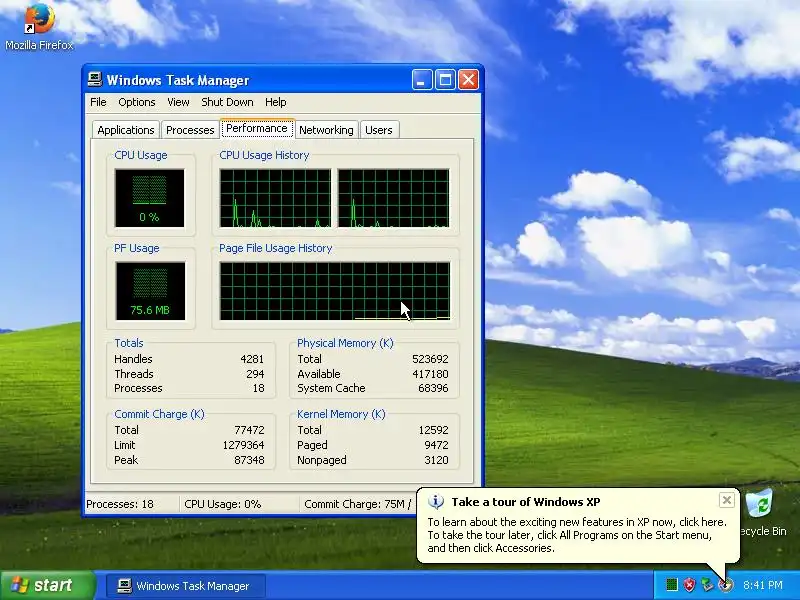The image size is (800, 600).
Task: Click the Take a tour of Windows XP heading
Action: click(526, 502)
